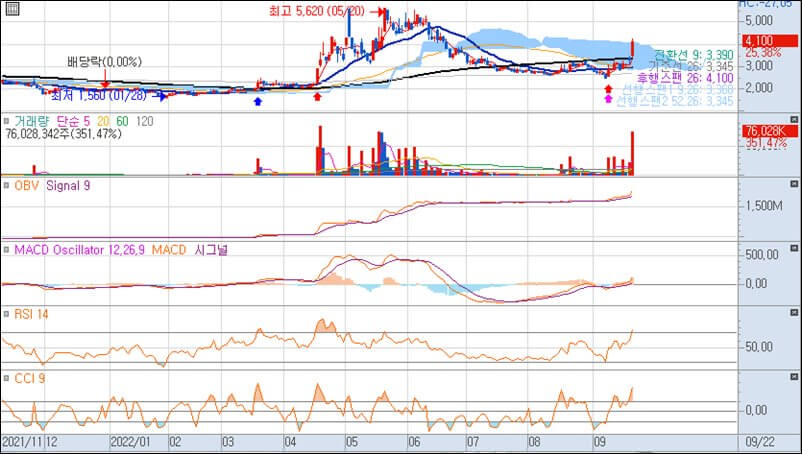Click the 500.00 MACD axis label
Image resolution: width=802 pixels, height=454 pixels.
tap(762, 255)
